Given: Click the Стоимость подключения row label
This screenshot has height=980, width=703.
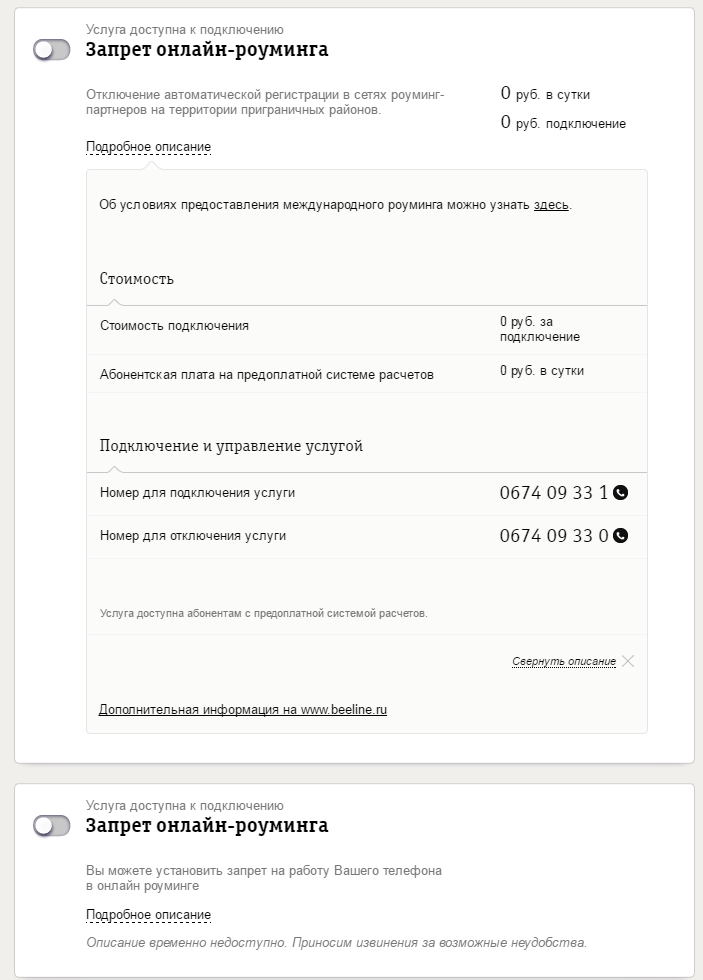Looking at the screenshot, I should [175, 325].
